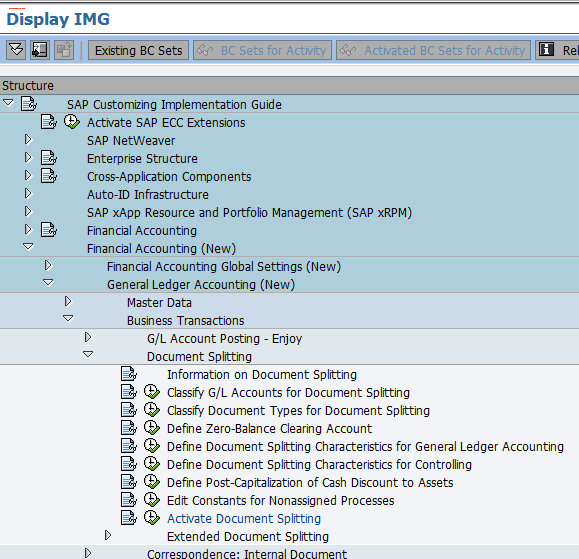
Task: Execute Edit Constants for Nonassigned Processes activity
Action: coord(152,500)
